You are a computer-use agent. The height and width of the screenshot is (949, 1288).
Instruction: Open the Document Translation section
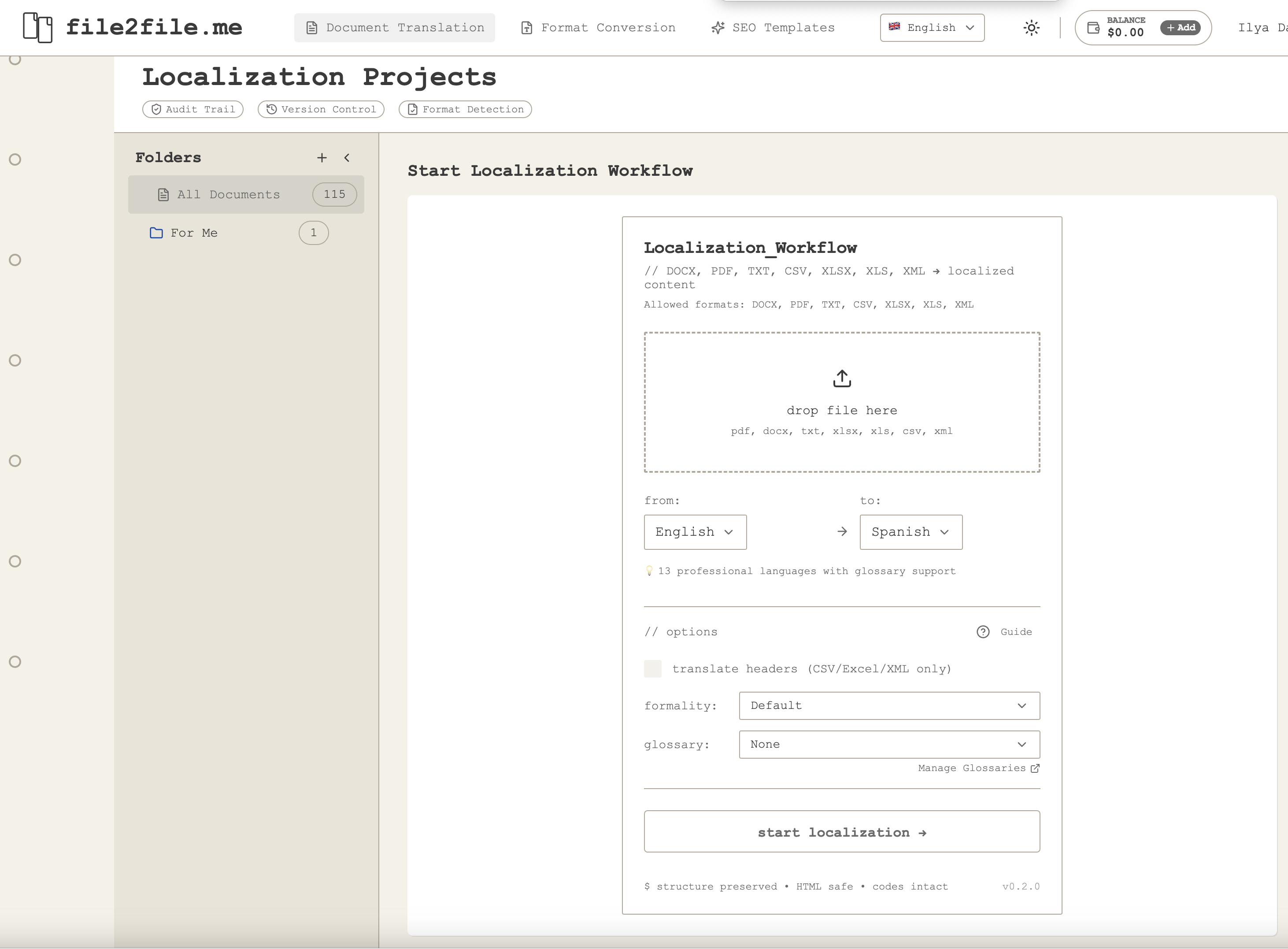tap(395, 27)
